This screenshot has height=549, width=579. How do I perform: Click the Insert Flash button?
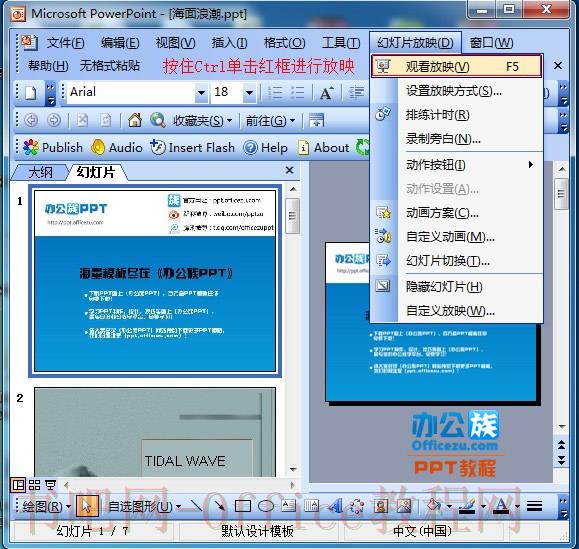192,148
